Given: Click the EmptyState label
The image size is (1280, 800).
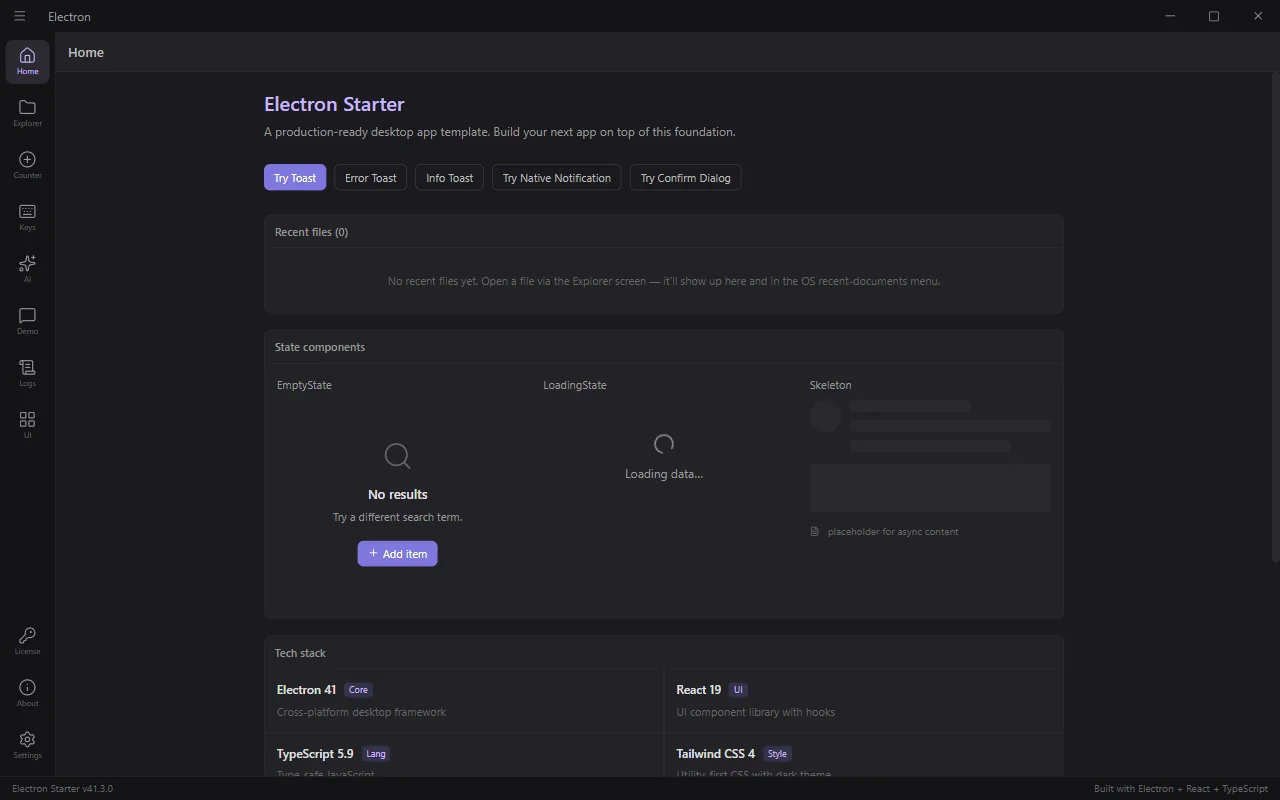Looking at the screenshot, I should [x=304, y=385].
